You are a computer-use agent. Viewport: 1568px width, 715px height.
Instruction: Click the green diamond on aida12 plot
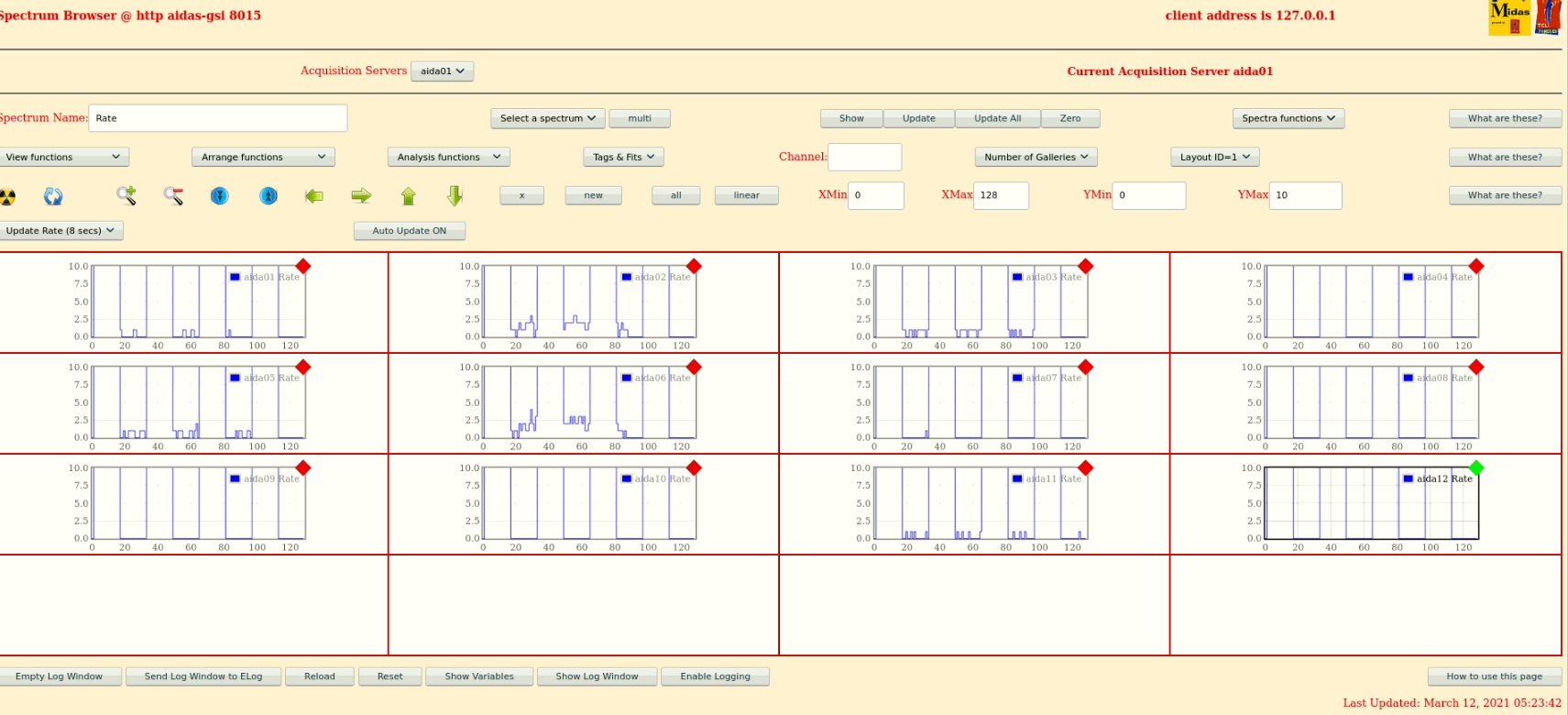(x=1475, y=467)
